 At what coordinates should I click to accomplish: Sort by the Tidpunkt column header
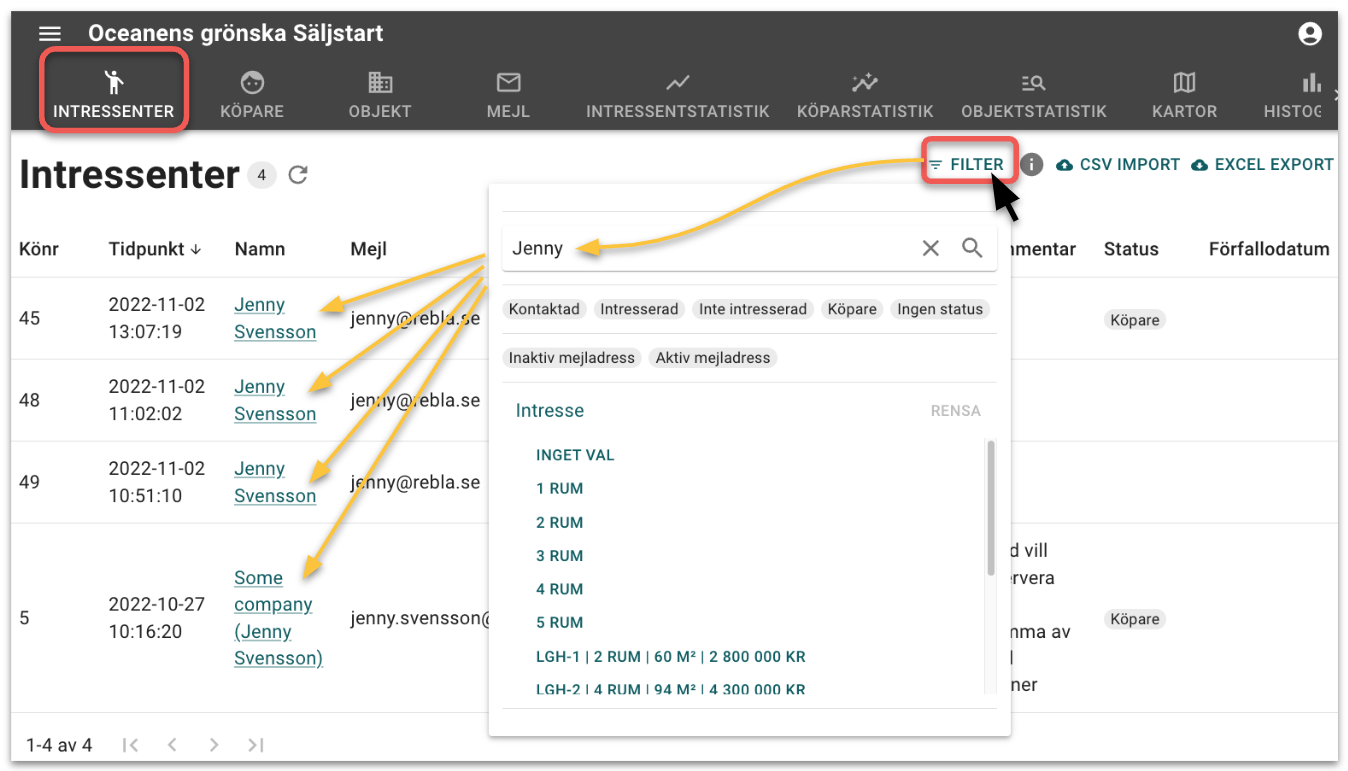click(146, 249)
